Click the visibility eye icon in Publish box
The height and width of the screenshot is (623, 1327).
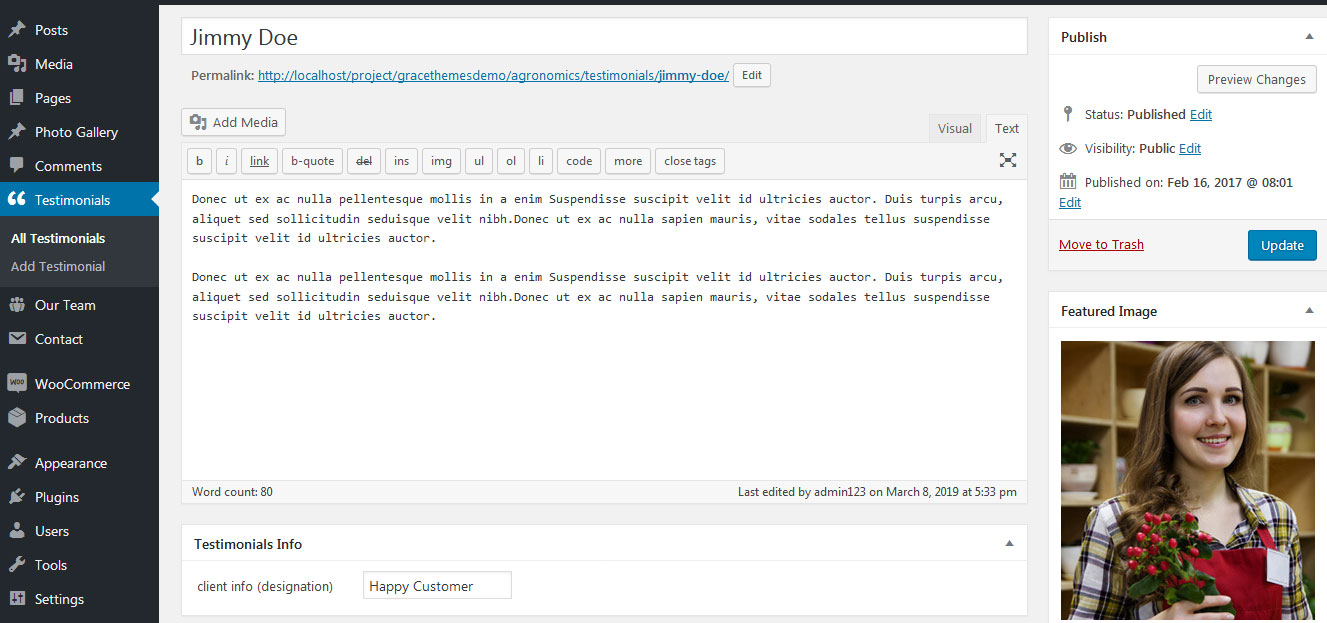click(x=1068, y=148)
